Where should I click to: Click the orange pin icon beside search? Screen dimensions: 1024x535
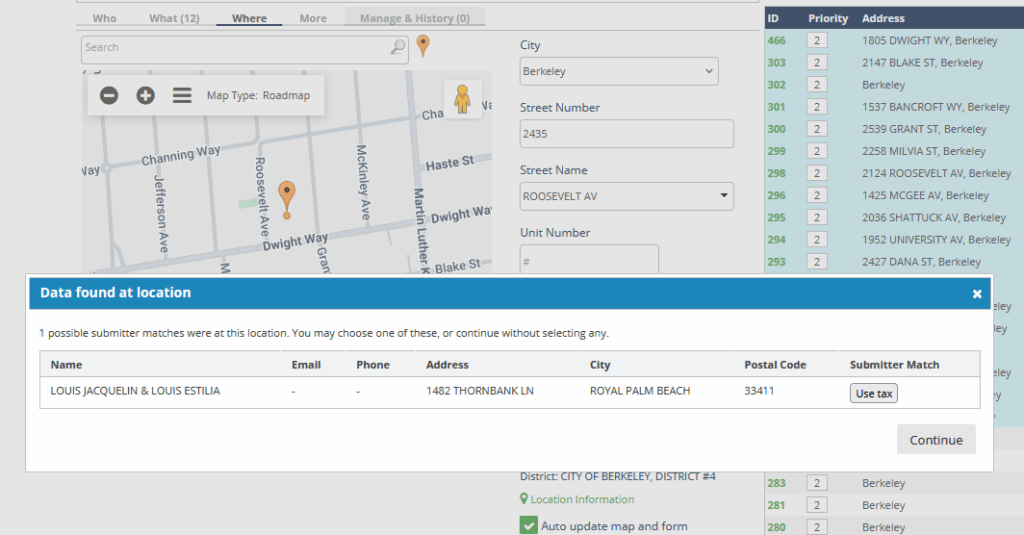tap(423, 45)
